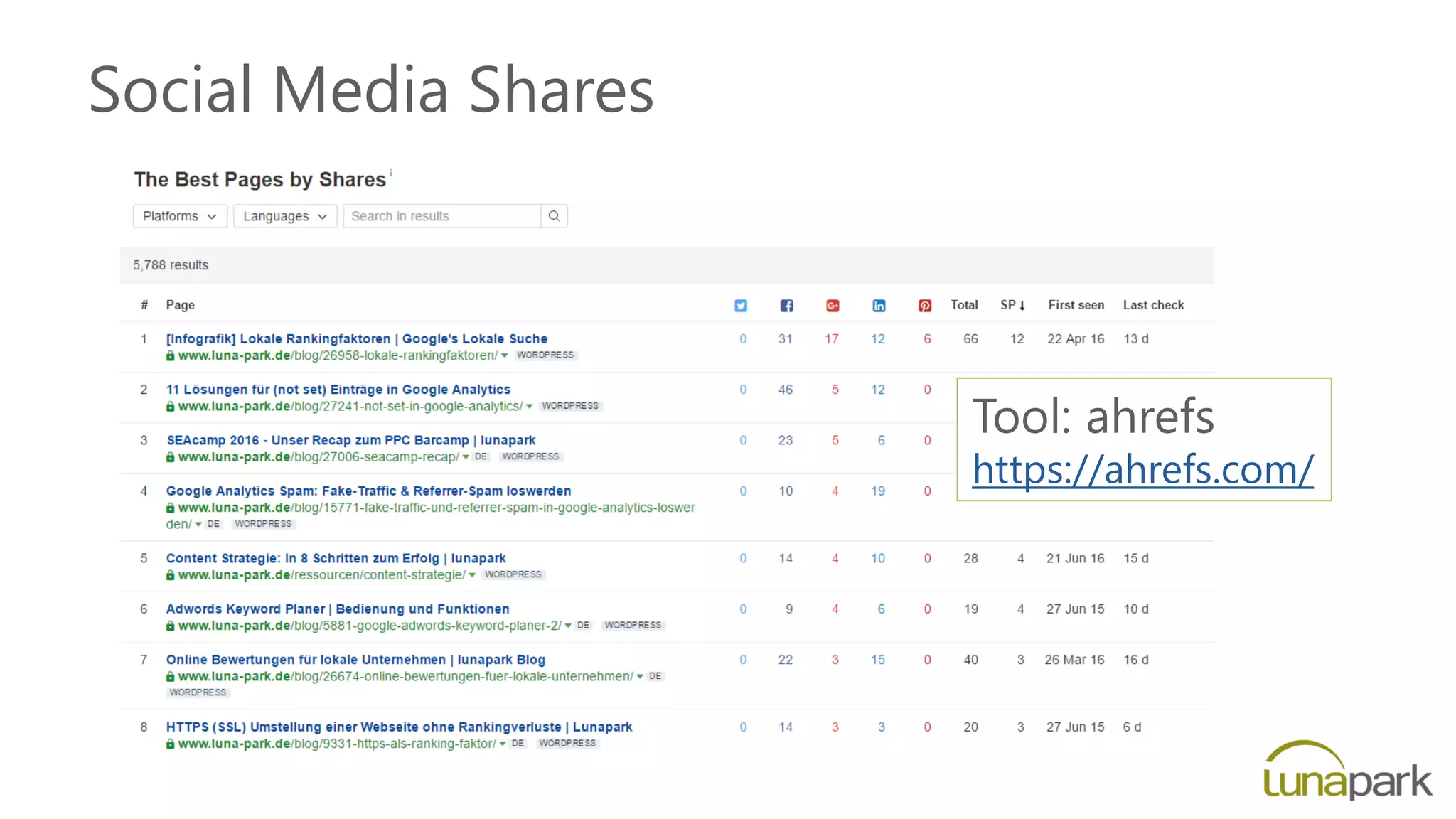1456x819 pixels.
Task: Click the LinkedIn column header icon
Action: [x=879, y=306]
